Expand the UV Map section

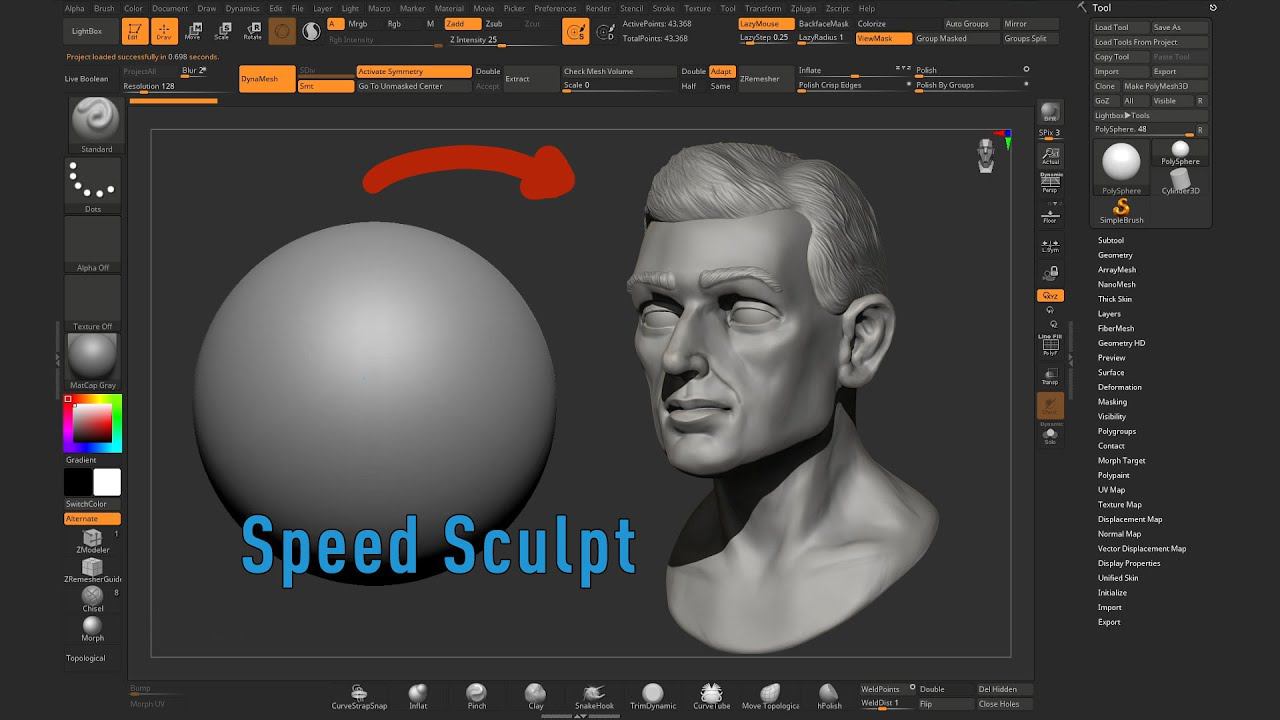(1111, 490)
